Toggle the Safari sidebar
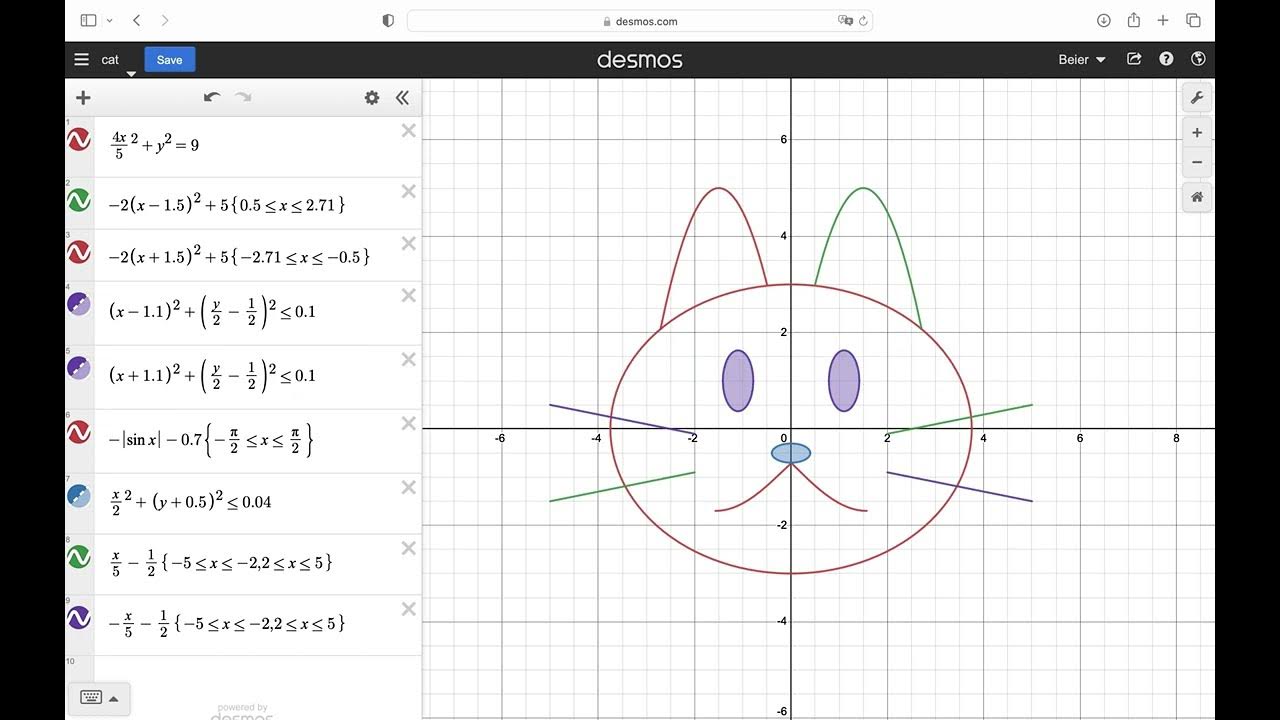1280x720 pixels. pos(88,20)
